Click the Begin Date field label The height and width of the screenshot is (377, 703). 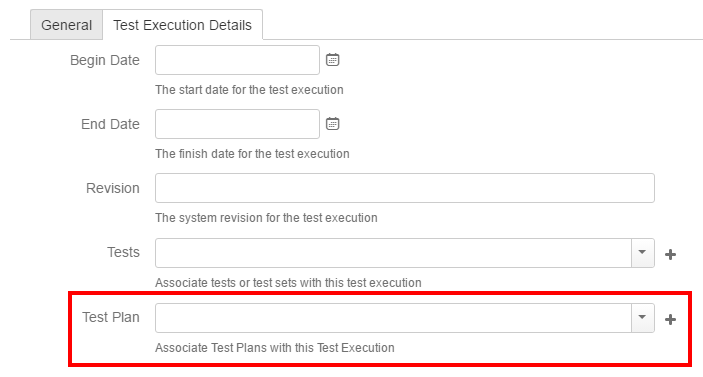[105, 60]
